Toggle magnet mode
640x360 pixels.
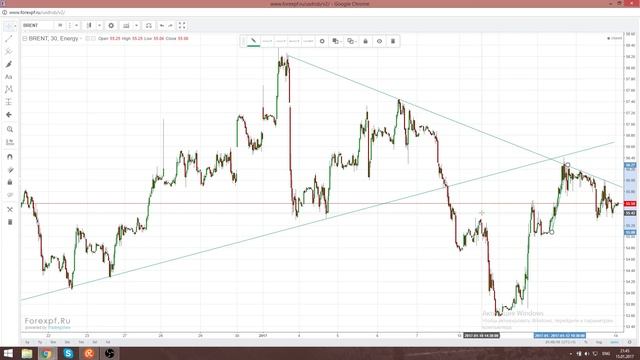click(10, 157)
